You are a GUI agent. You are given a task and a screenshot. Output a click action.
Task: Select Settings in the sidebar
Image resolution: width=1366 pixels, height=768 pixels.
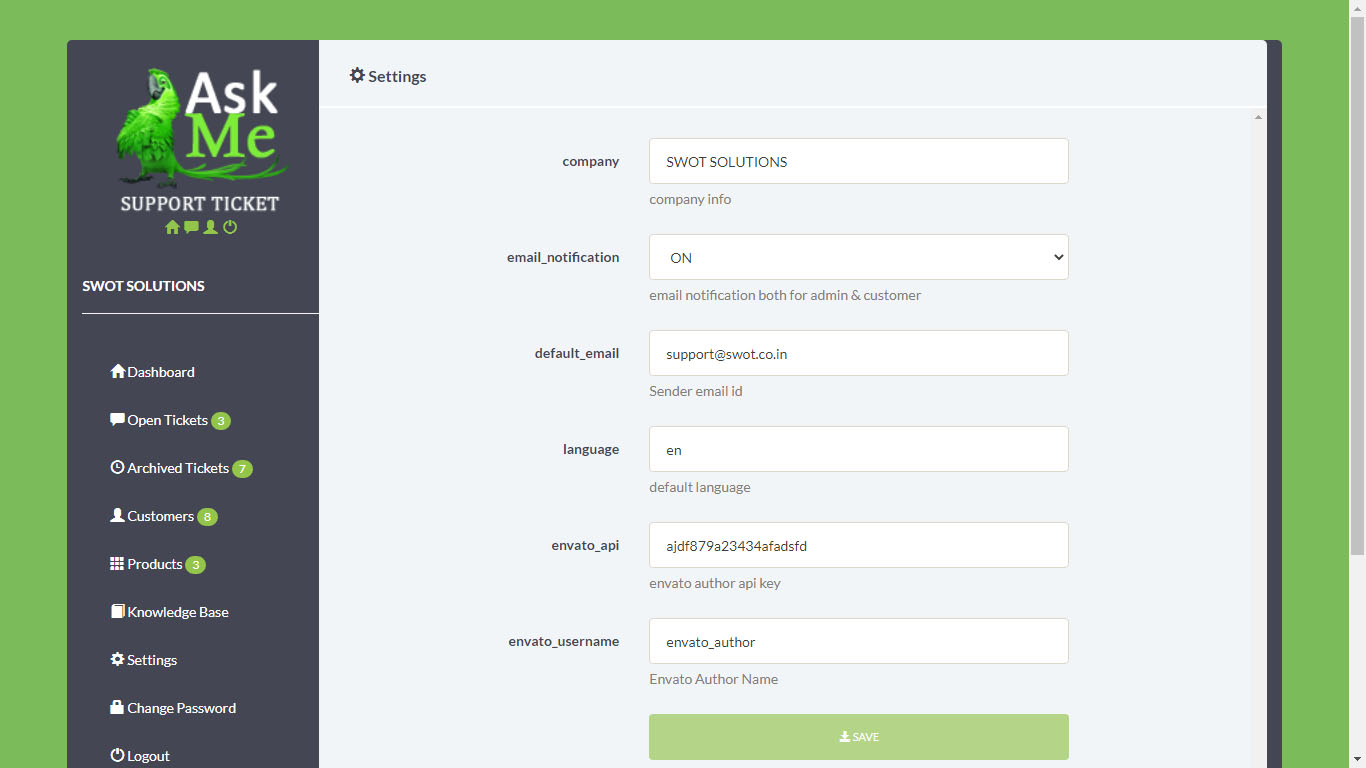click(x=144, y=660)
